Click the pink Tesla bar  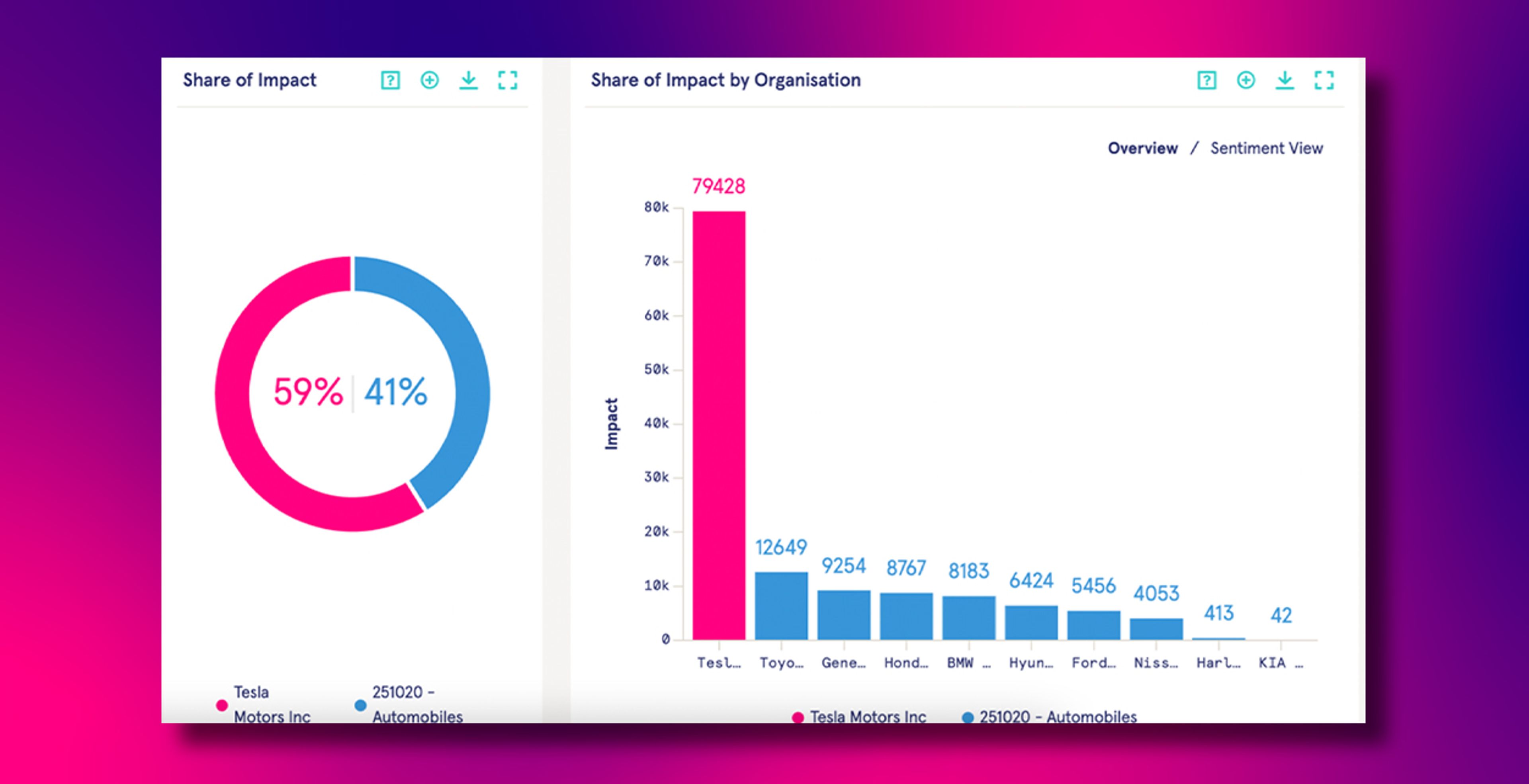719,425
